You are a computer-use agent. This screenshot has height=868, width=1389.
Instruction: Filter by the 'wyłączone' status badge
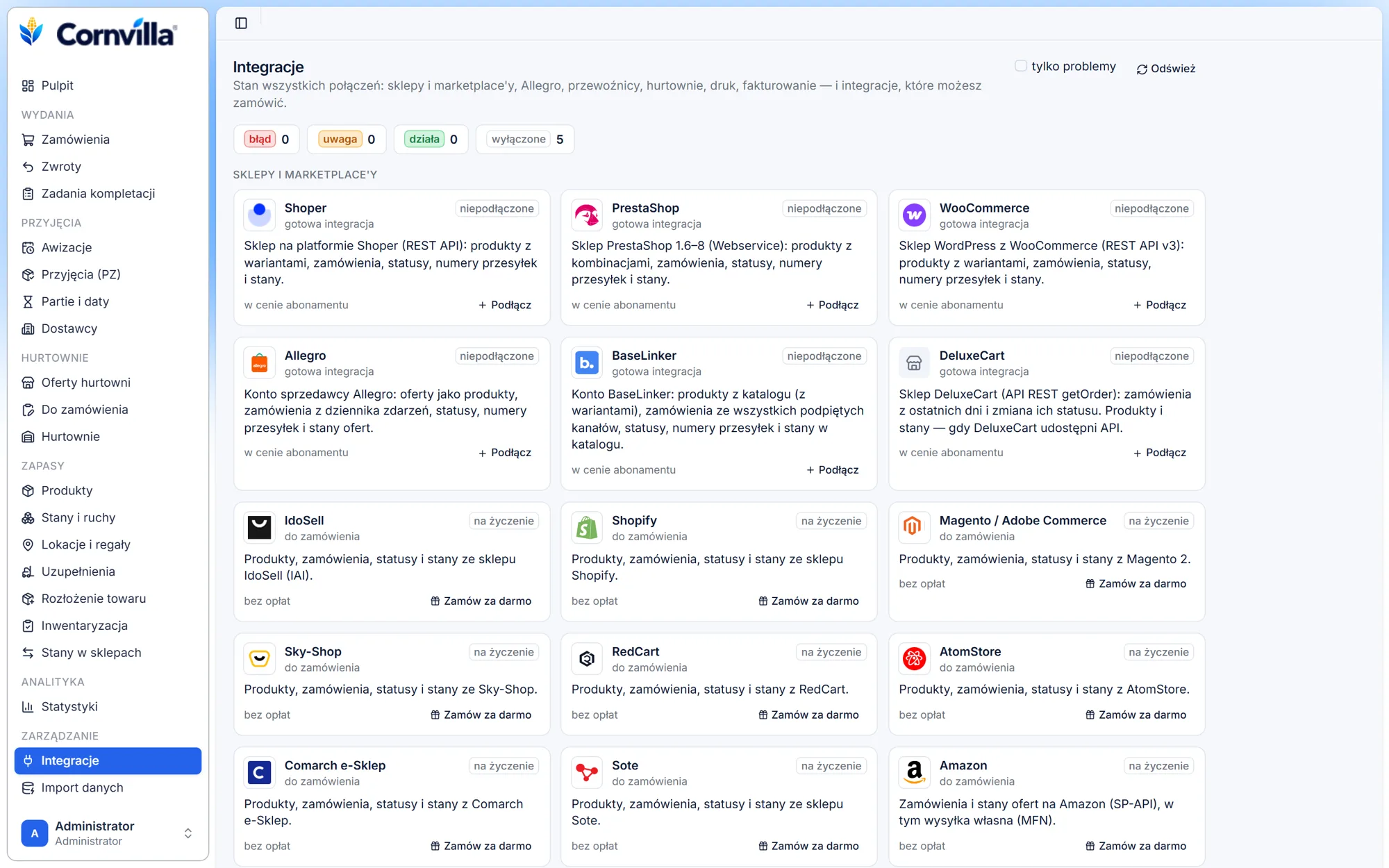pos(525,139)
